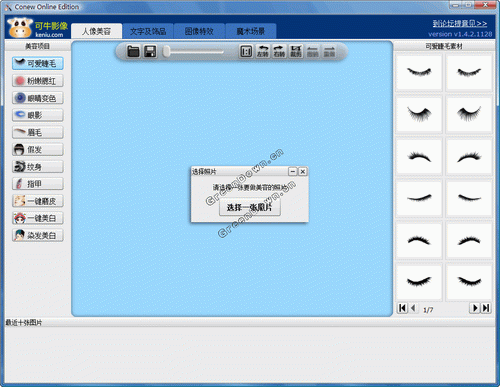Choose eyelash thumbnail row 4 left
Screen dimensions: 500x387
tap(419, 198)
